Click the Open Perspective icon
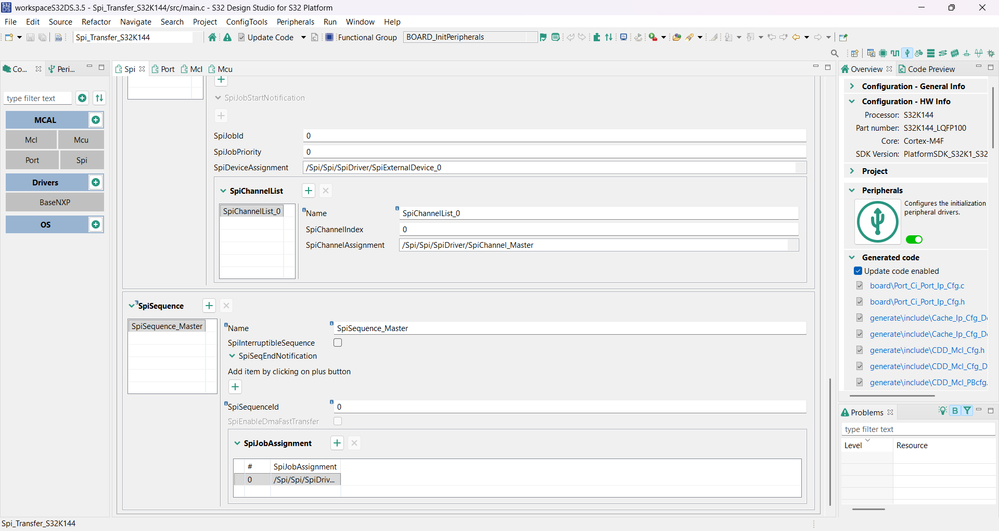The image size is (999, 531). [854, 54]
